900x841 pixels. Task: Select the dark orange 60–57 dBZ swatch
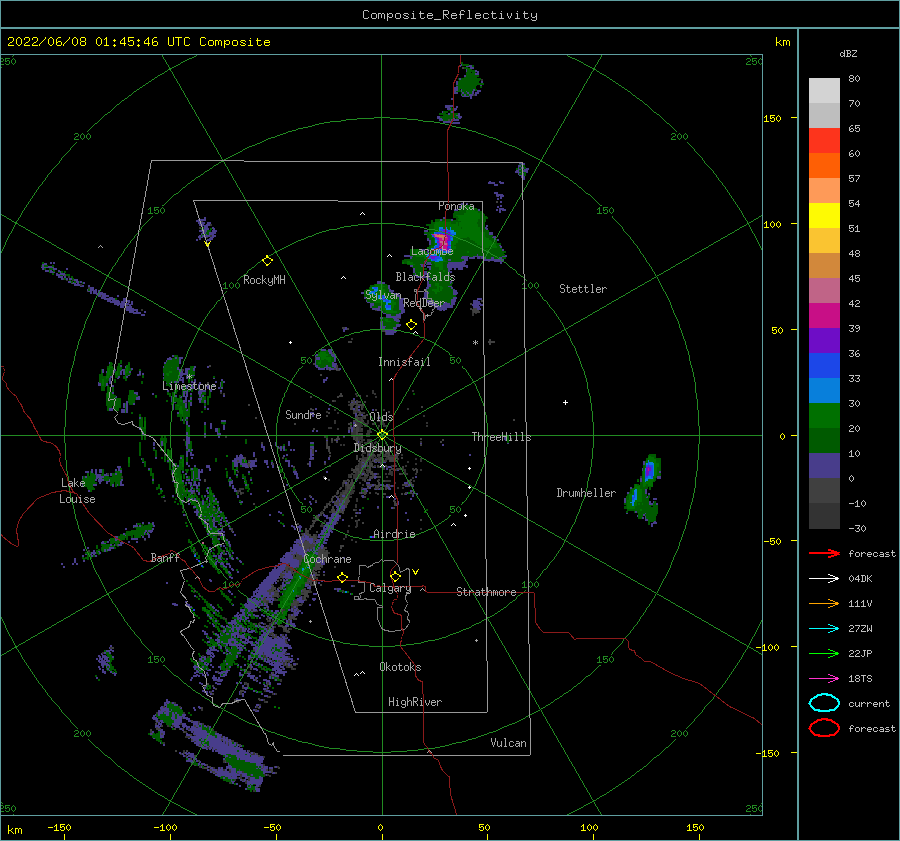coord(824,166)
